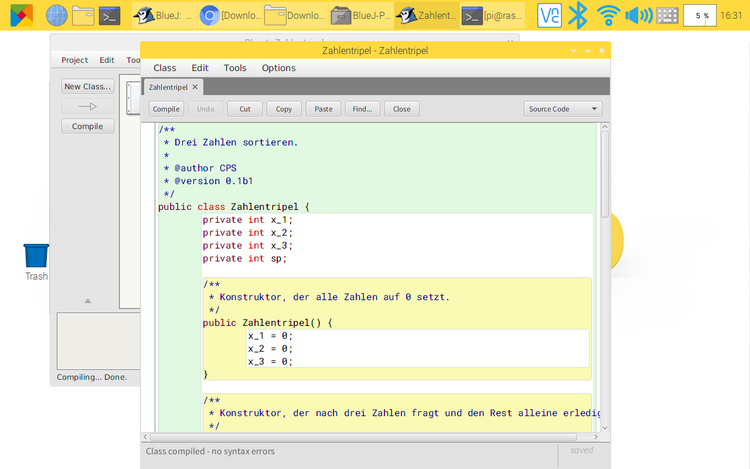
Task: Open the file manager folder icon
Action: (84, 15)
